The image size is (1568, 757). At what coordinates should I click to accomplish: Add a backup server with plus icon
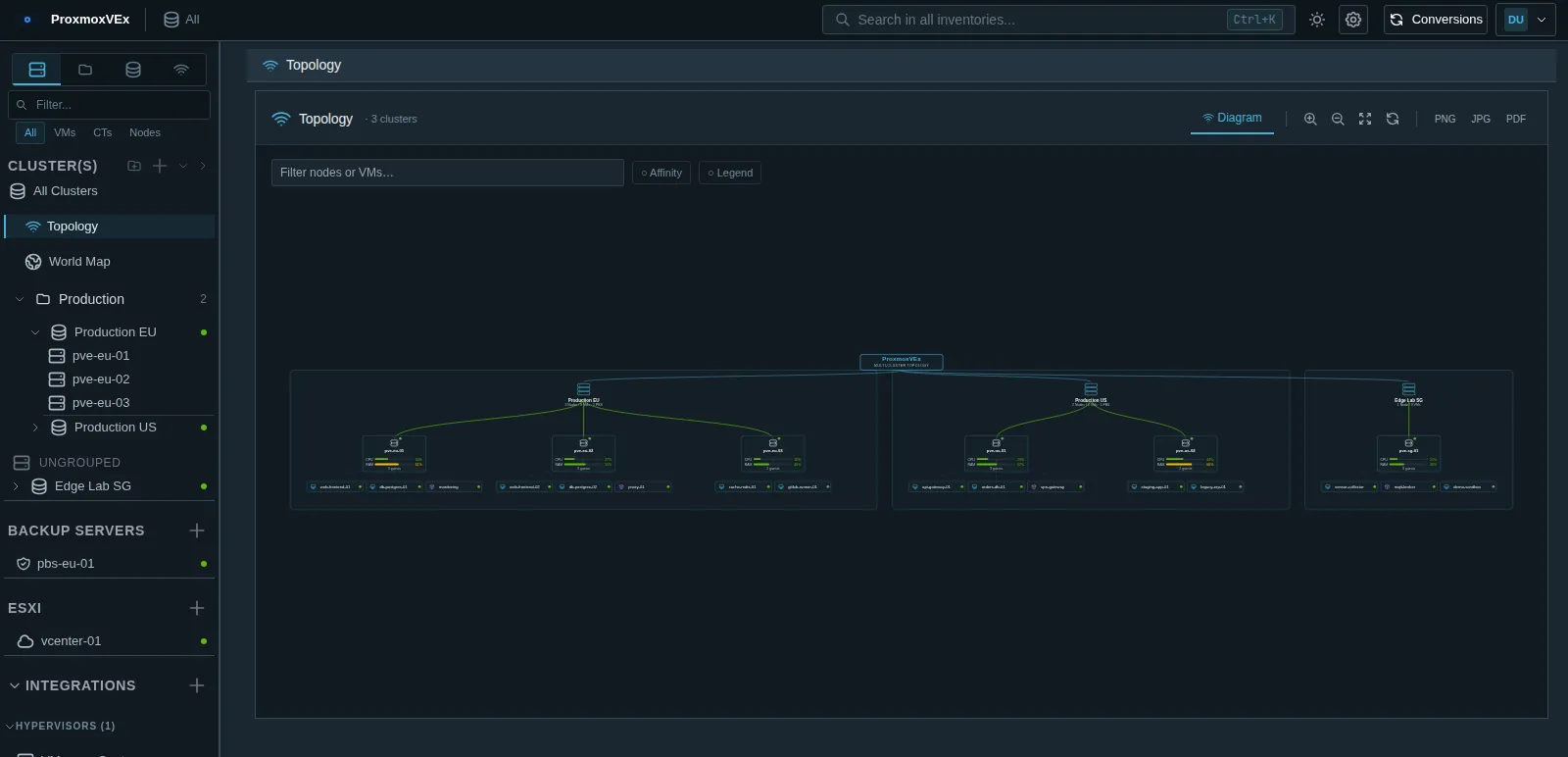tap(197, 530)
